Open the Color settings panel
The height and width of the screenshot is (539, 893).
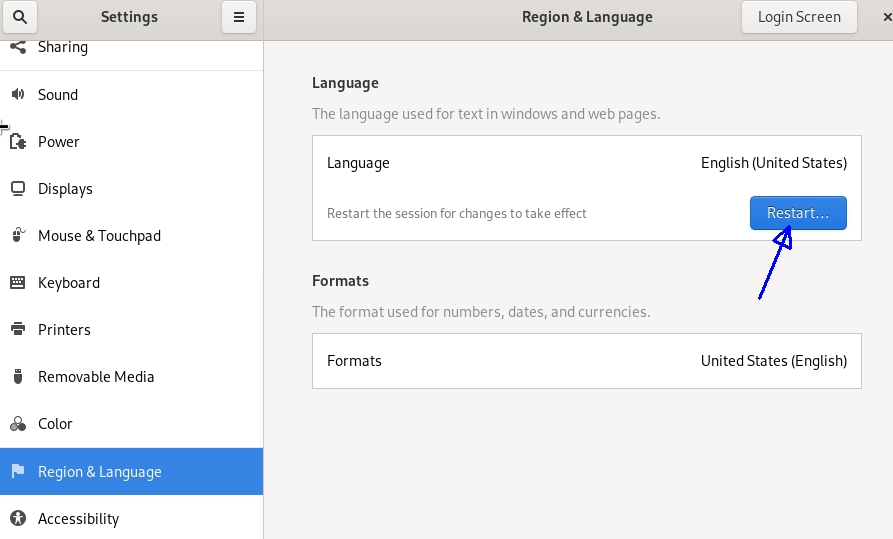click(x=55, y=424)
